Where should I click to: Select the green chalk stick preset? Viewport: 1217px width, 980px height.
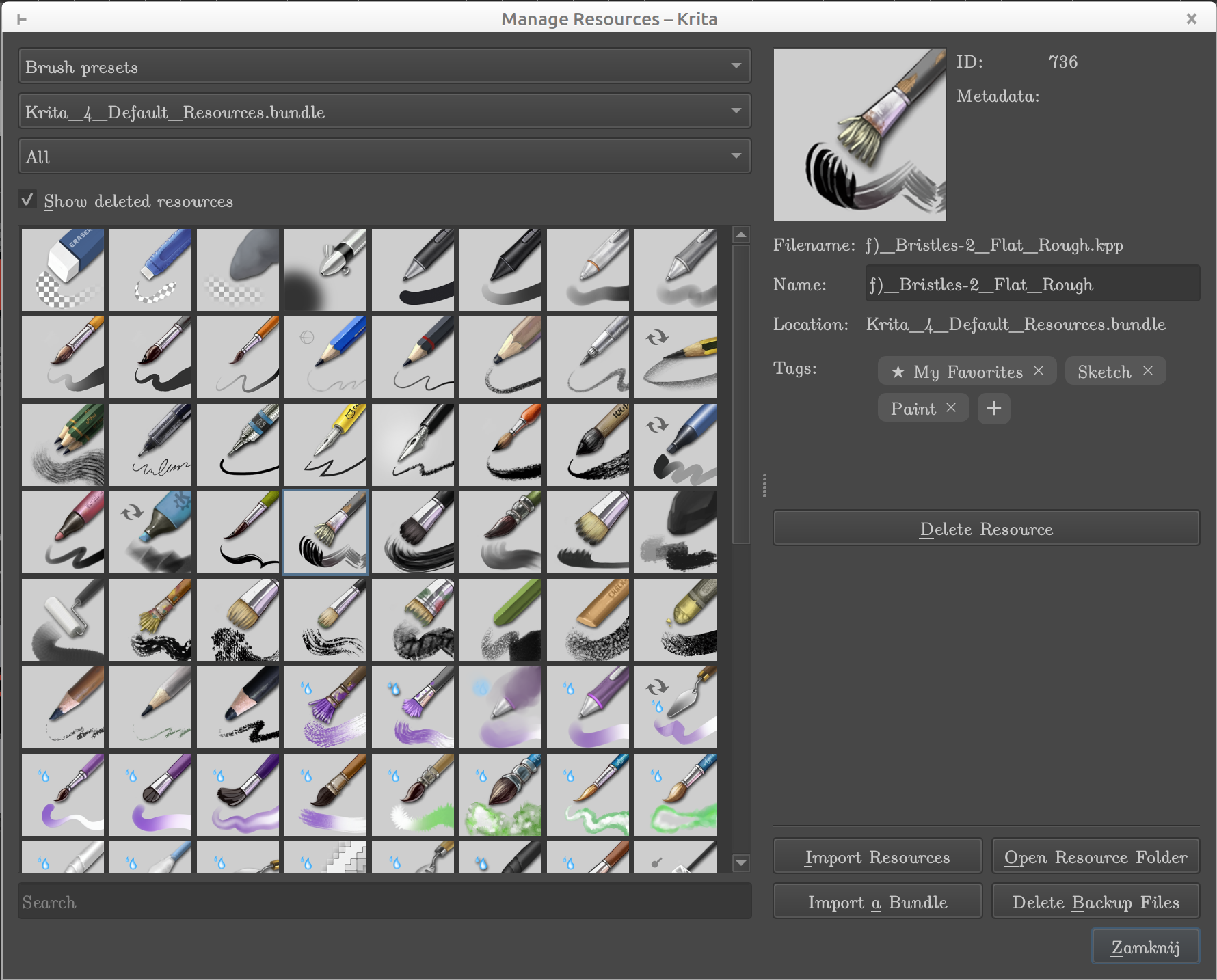click(500, 620)
